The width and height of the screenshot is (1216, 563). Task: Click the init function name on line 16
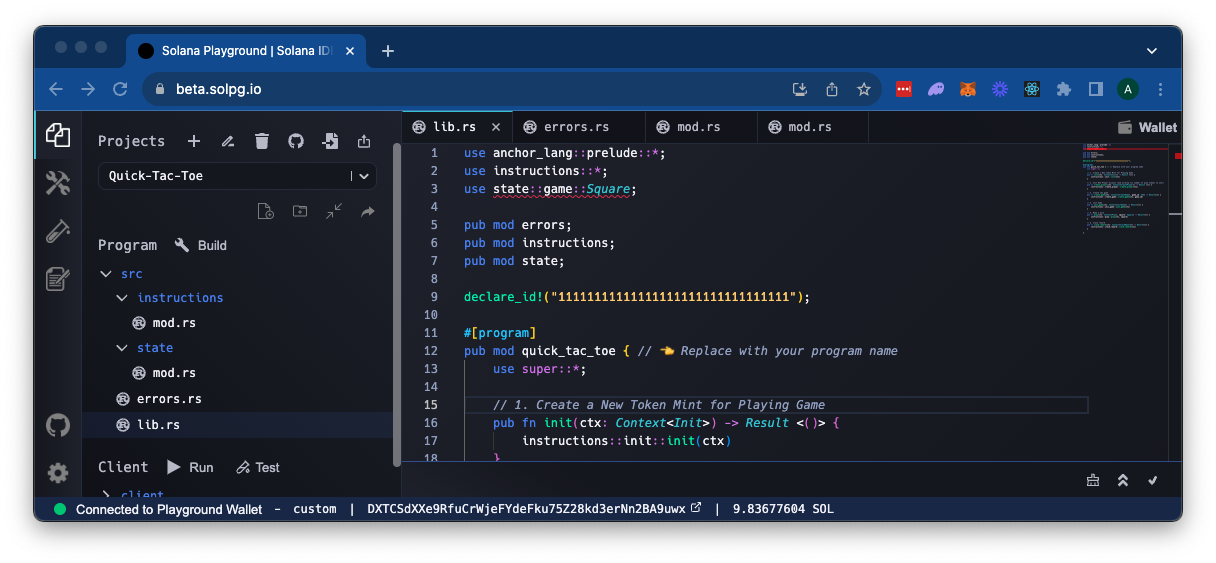pyautogui.click(x=556, y=423)
